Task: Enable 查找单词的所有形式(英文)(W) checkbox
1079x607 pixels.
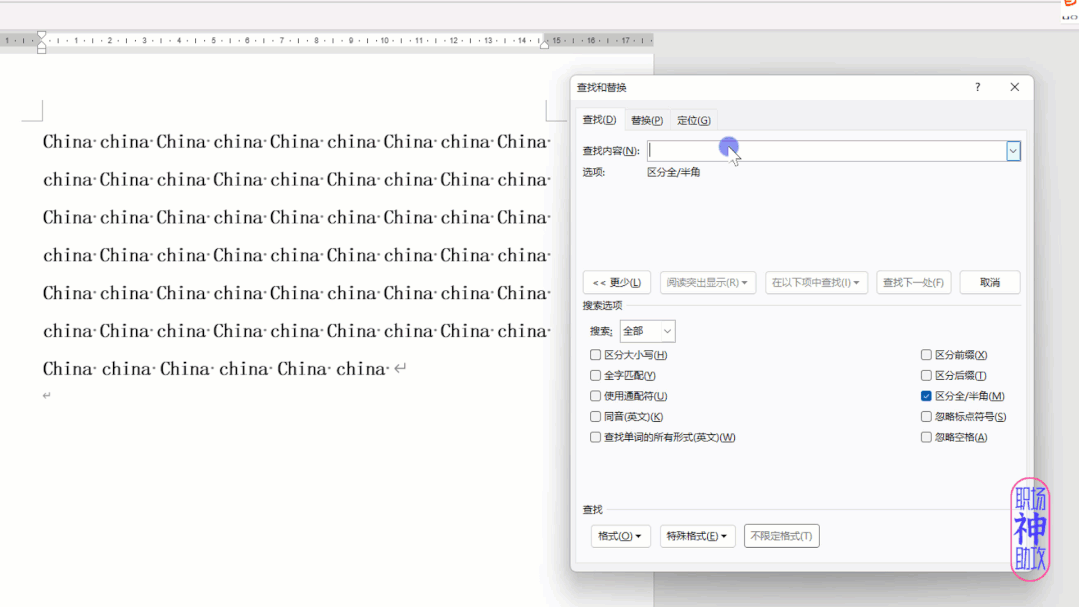Action: click(595, 438)
